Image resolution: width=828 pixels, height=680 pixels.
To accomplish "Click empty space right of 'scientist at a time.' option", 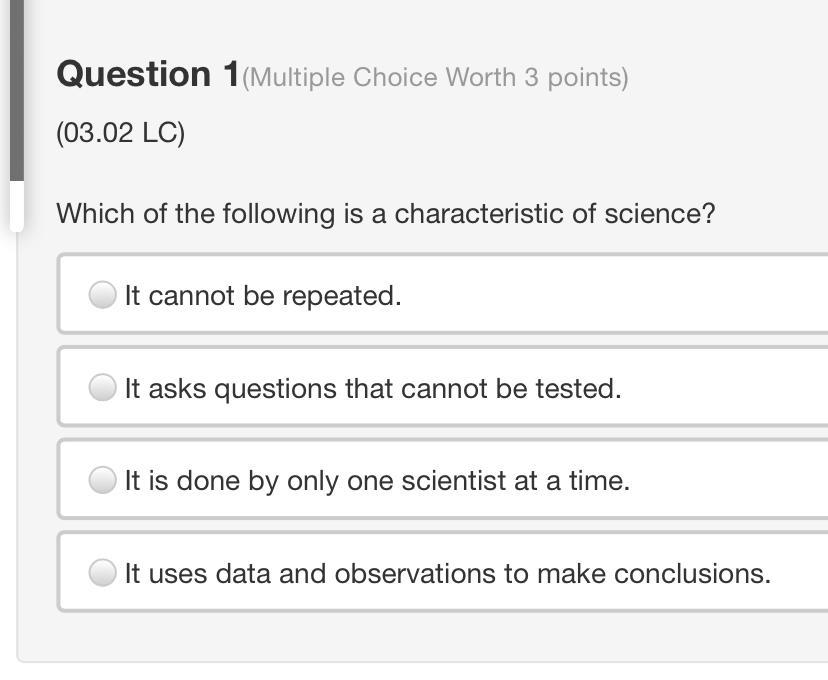I will (730, 481).
